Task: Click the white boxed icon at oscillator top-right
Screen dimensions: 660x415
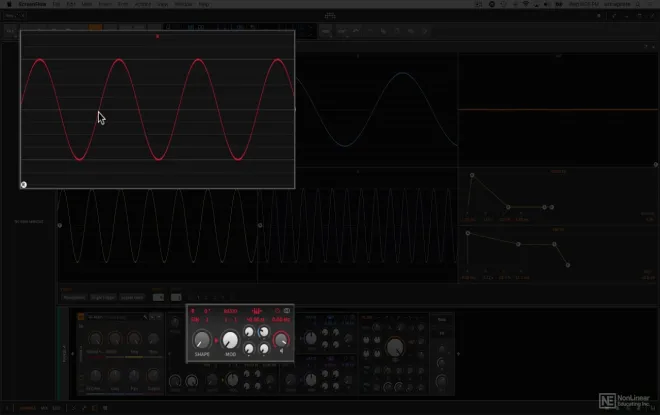Action: pyautogui.click(x=287, y=311)
